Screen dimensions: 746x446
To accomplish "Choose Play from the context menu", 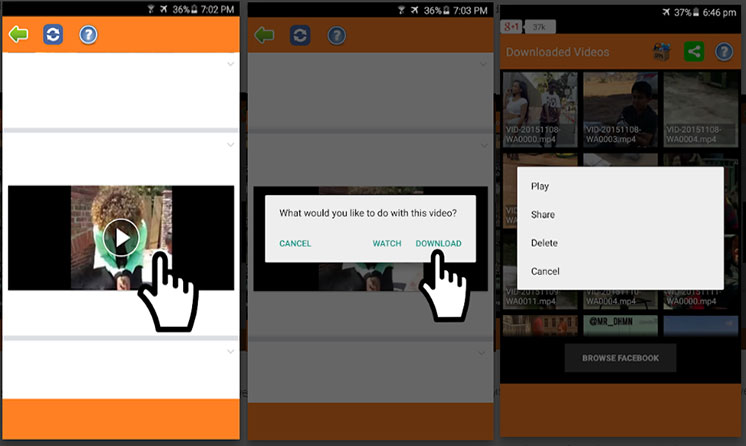I will [x=540, y=186].
